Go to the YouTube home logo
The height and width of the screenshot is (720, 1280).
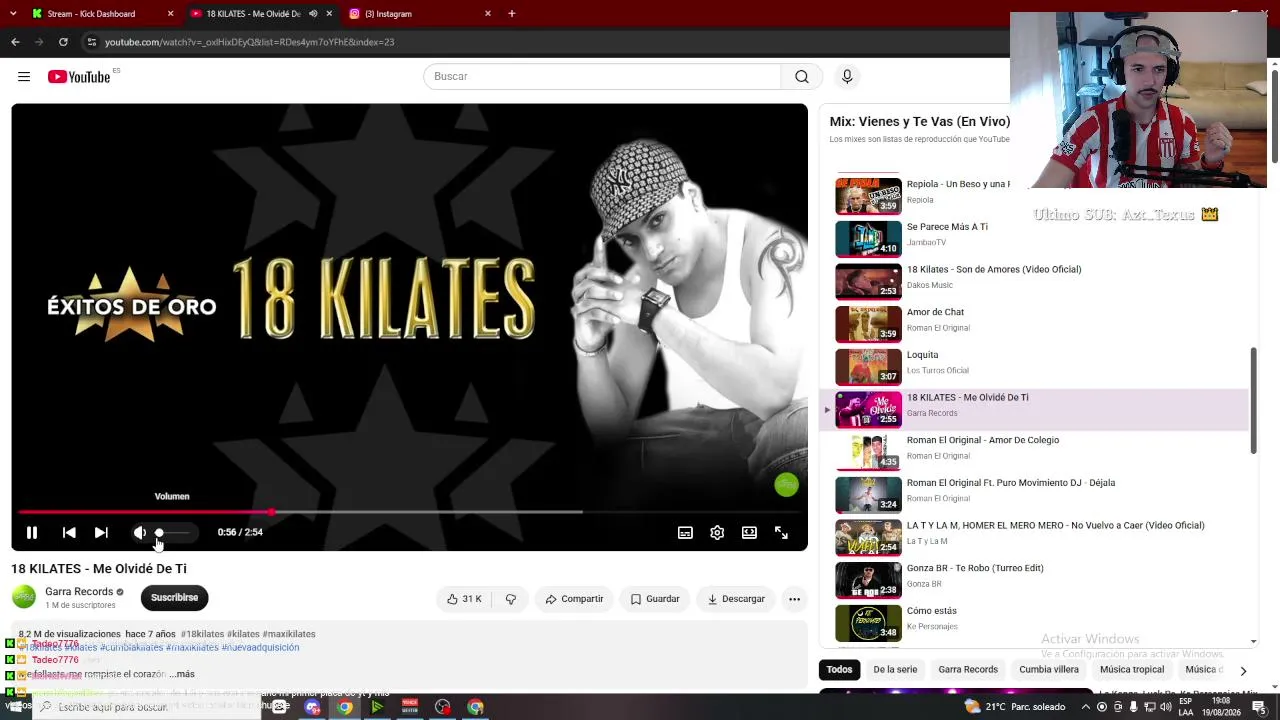point(79,77)
